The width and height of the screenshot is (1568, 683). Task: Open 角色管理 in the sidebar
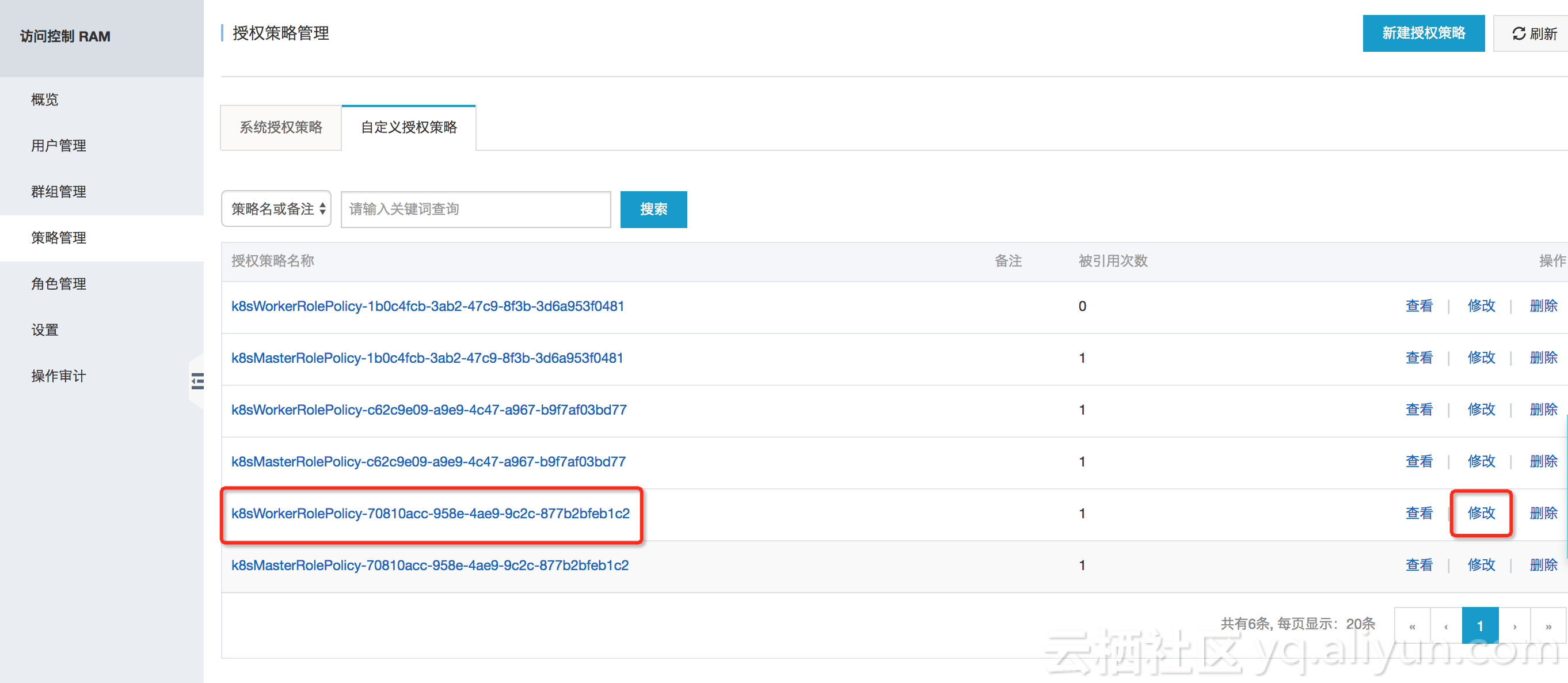coord(59,284)
